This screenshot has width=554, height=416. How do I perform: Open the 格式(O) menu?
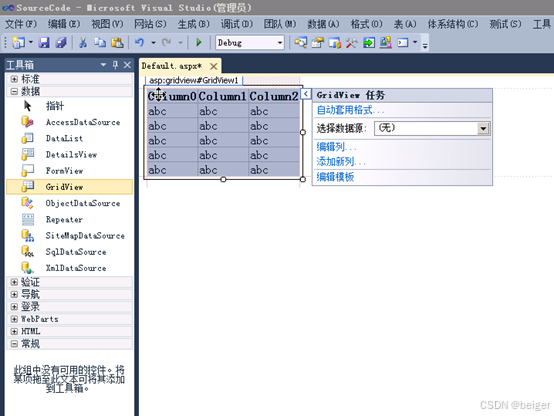(x=366, y=24)
